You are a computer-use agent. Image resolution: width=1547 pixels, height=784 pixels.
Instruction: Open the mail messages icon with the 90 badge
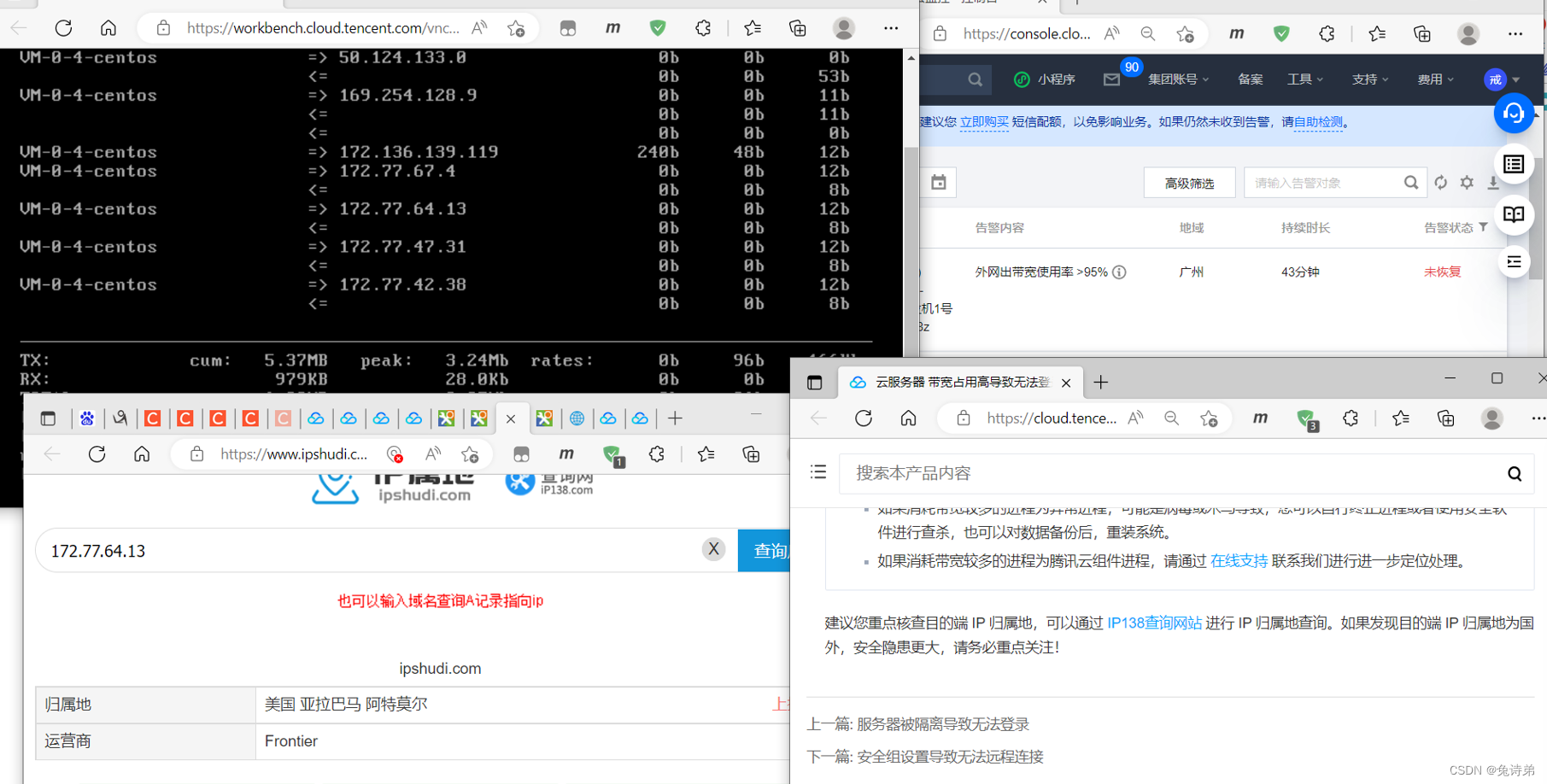1111,79
